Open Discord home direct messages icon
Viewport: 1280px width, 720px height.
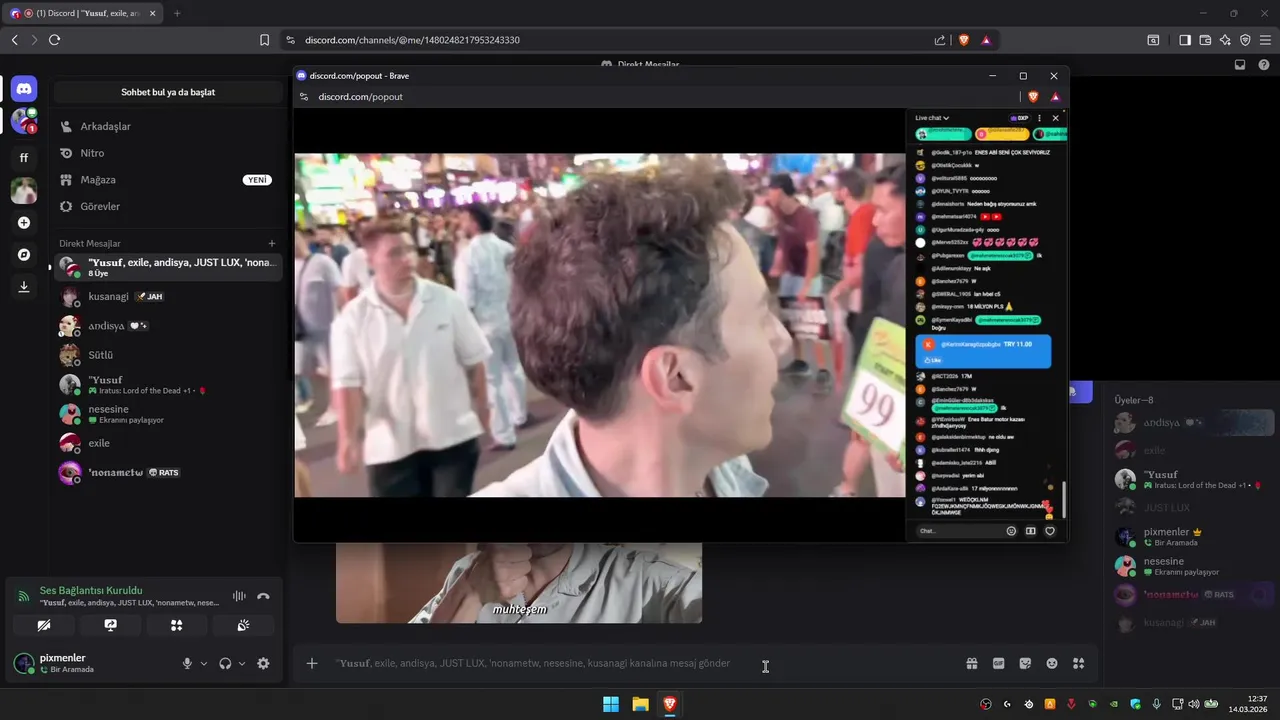click(24, 89)
